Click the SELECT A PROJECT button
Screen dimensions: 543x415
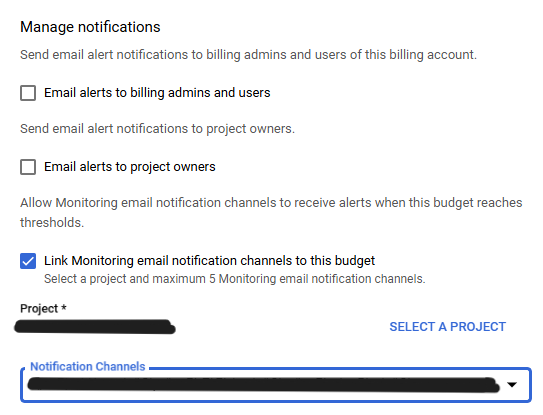pyautogui.click(x=447, y=327)
